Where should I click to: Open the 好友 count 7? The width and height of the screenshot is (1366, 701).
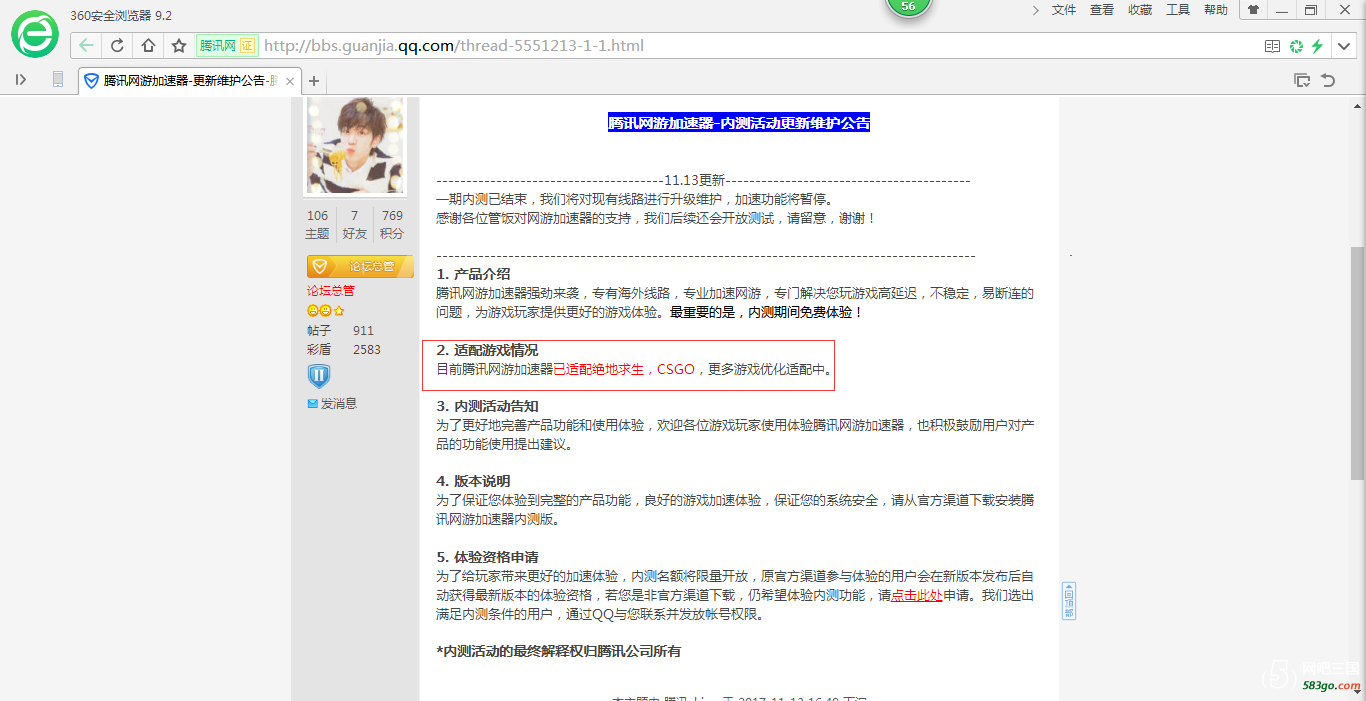point(355,224)
